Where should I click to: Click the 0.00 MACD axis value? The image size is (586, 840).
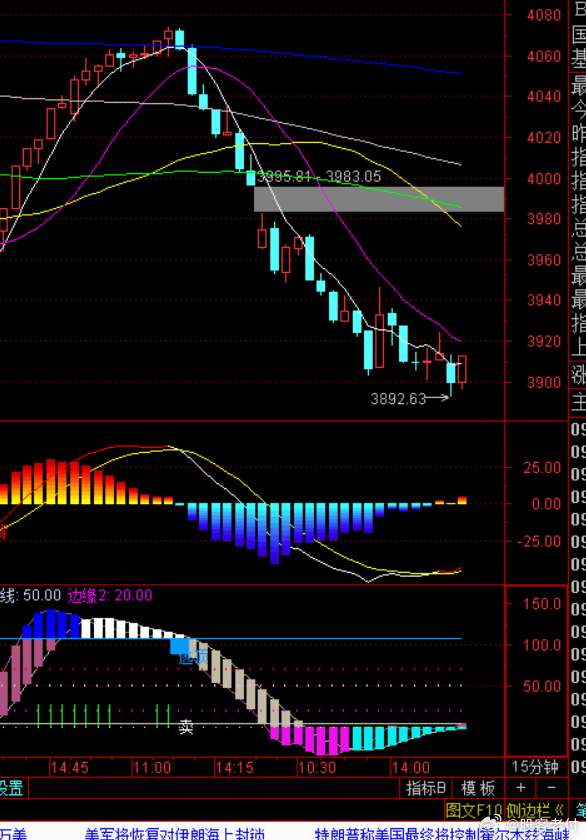pos(546,504)
